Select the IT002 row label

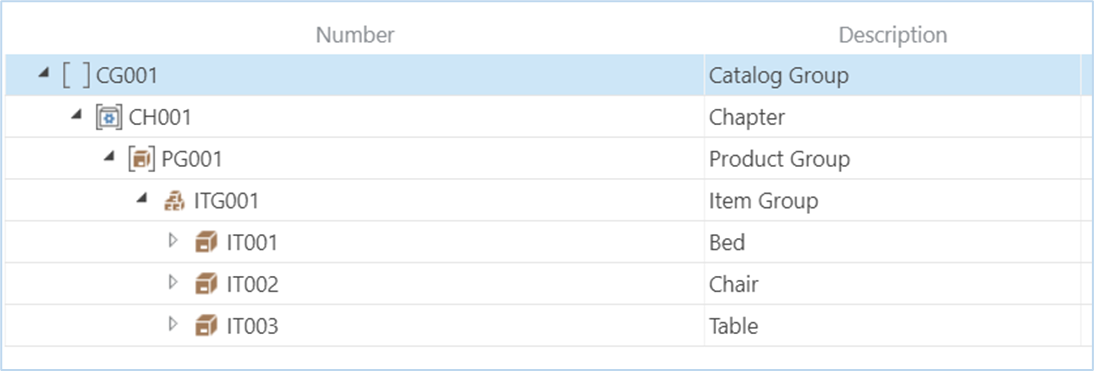(253, 285)
